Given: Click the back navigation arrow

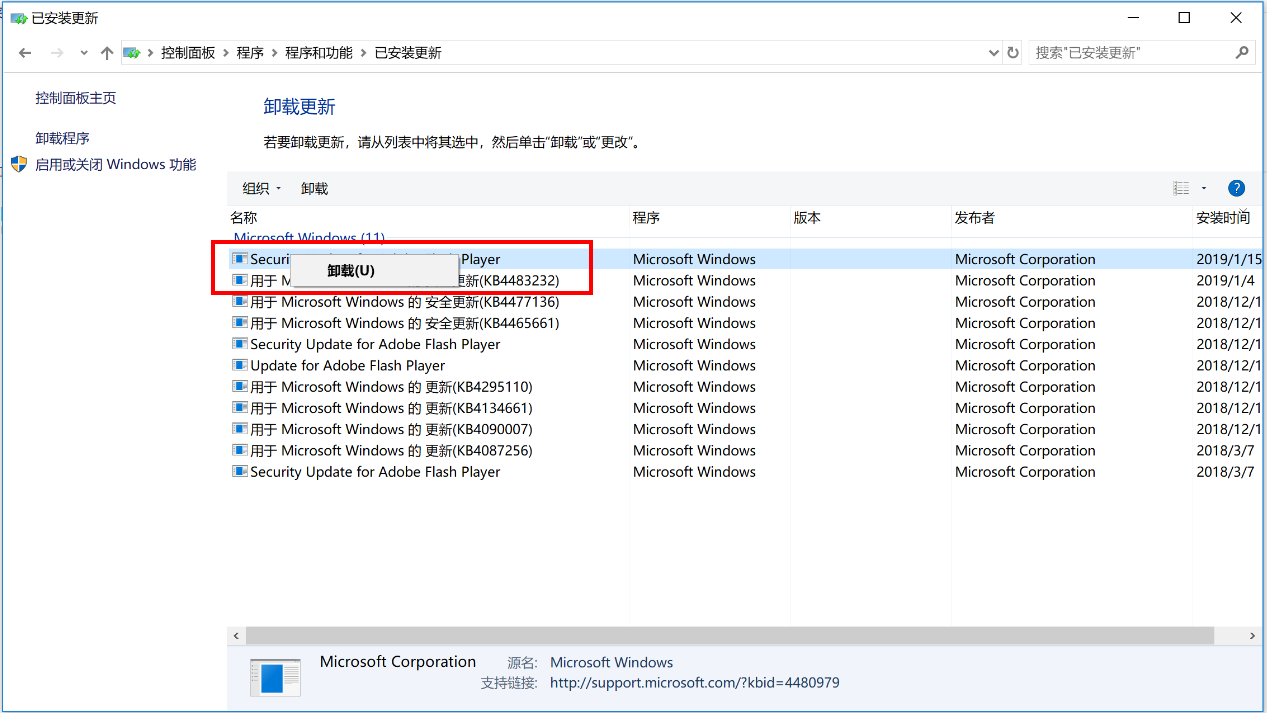Looking at the screenshot, I should point(25,53).
